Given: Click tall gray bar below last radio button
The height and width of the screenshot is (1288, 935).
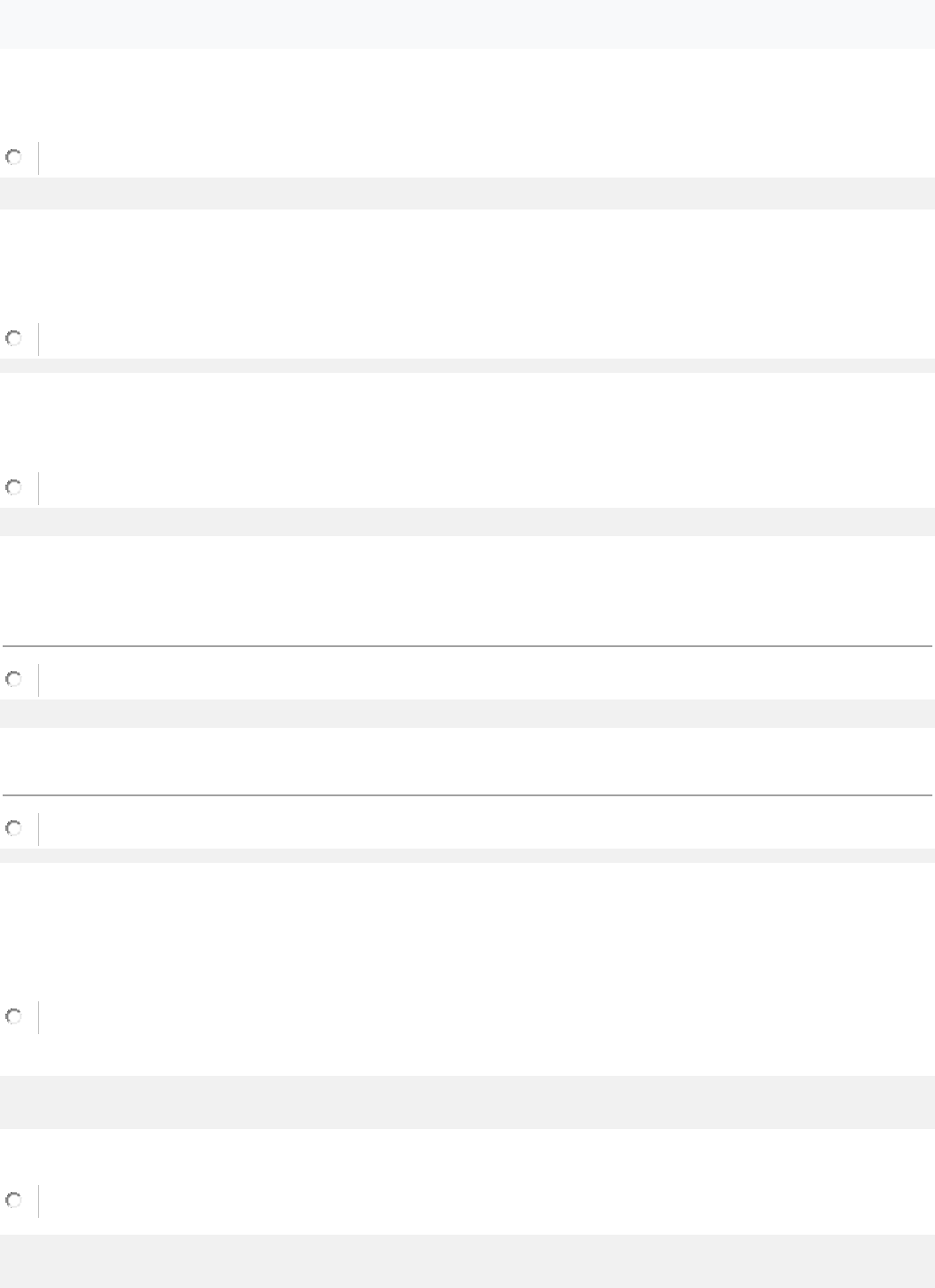Looking at the screenshot, I should click(467, 1260).
